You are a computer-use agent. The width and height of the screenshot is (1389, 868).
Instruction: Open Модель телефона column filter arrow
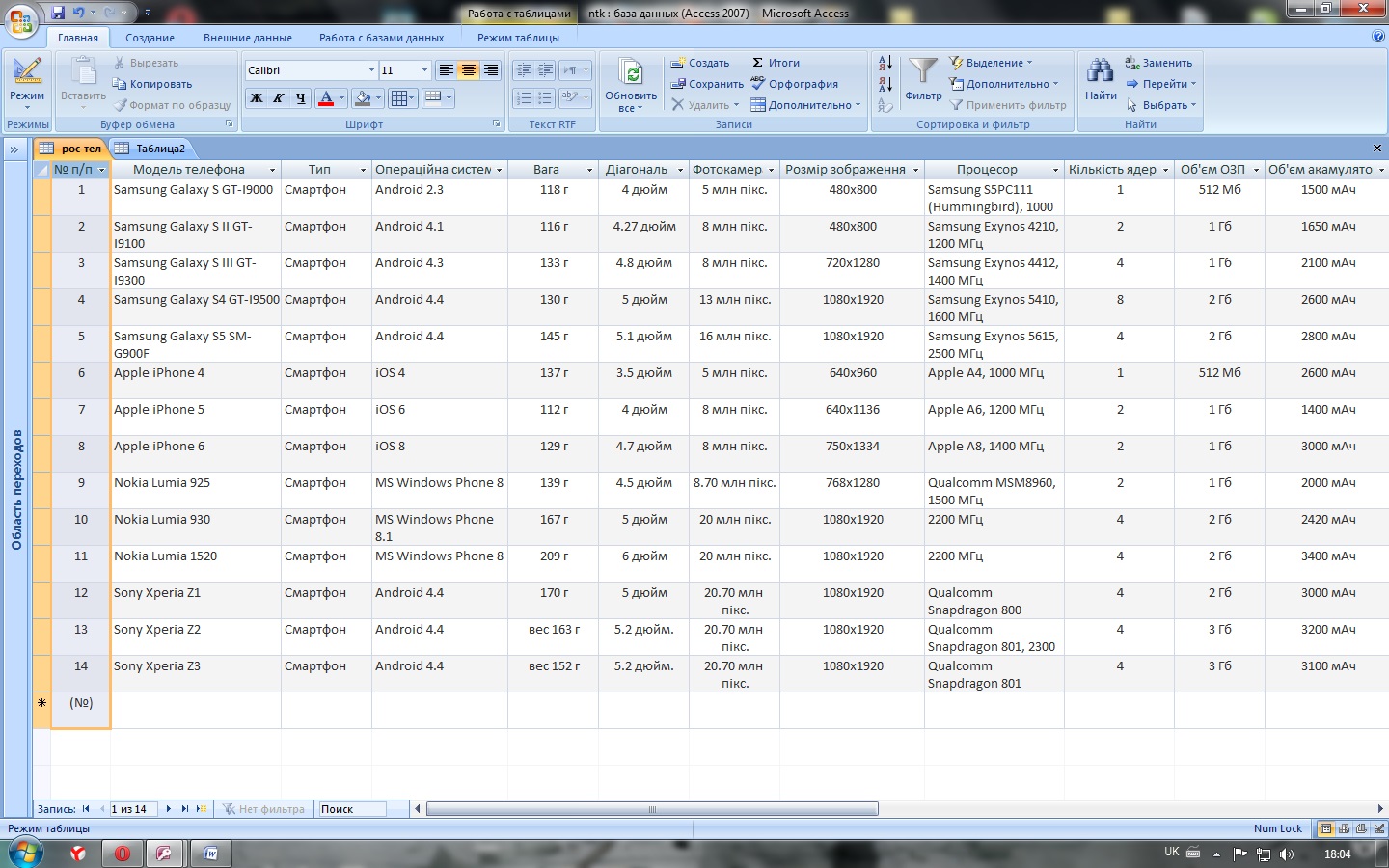[272, 170]
